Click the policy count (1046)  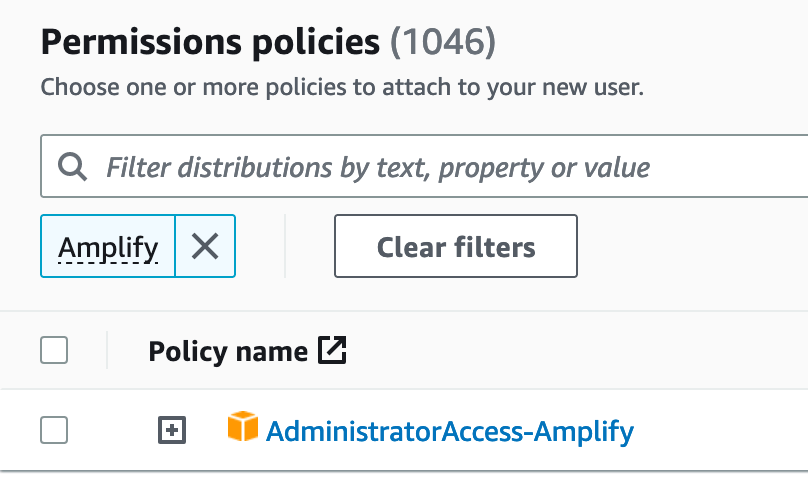click(442, 42)
